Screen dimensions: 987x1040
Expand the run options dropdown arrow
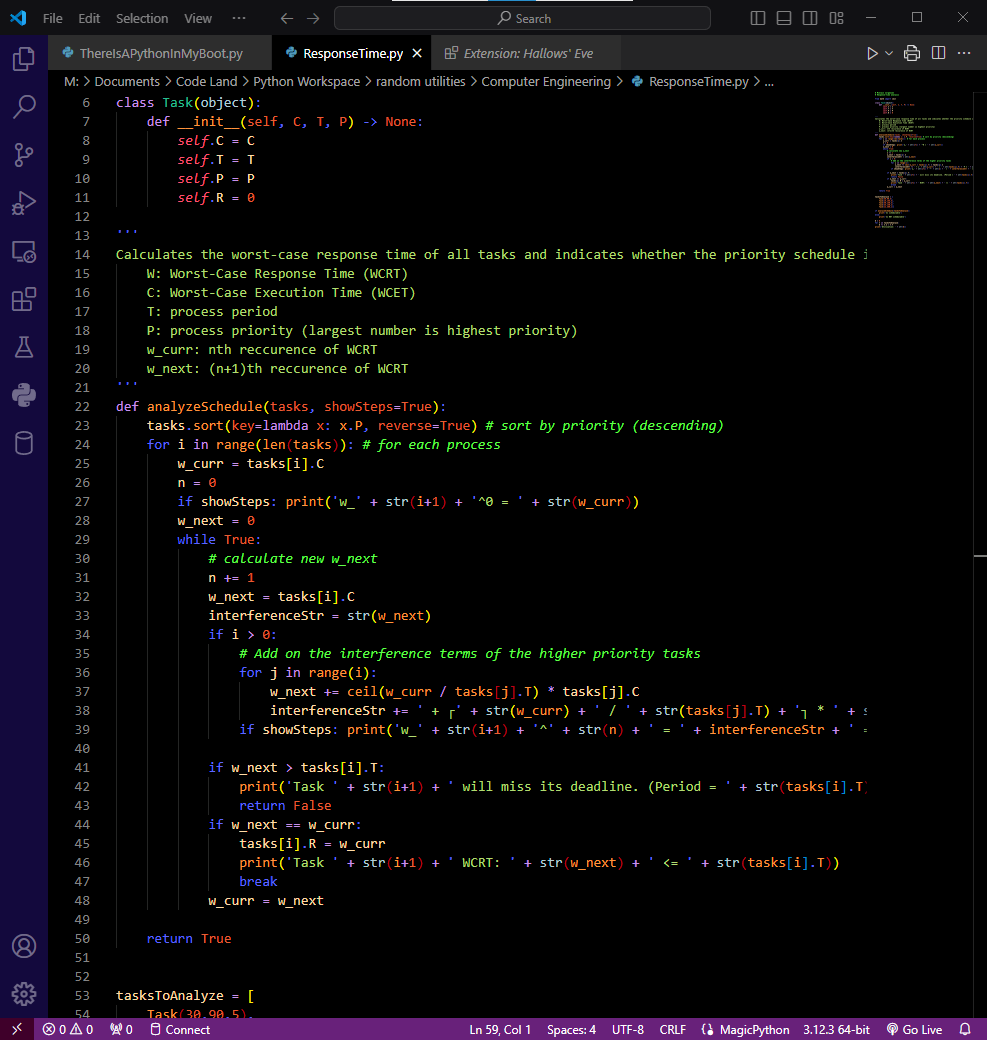[889, 53]
